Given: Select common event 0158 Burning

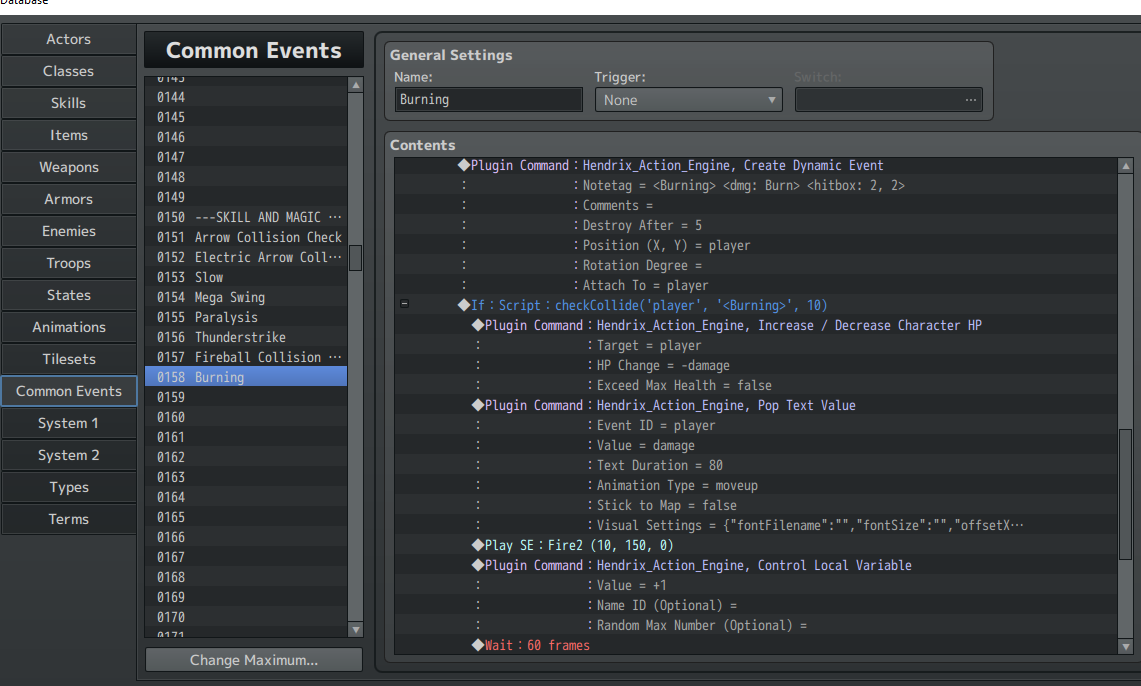Looking at the screenshot, I should pos(246,378).
